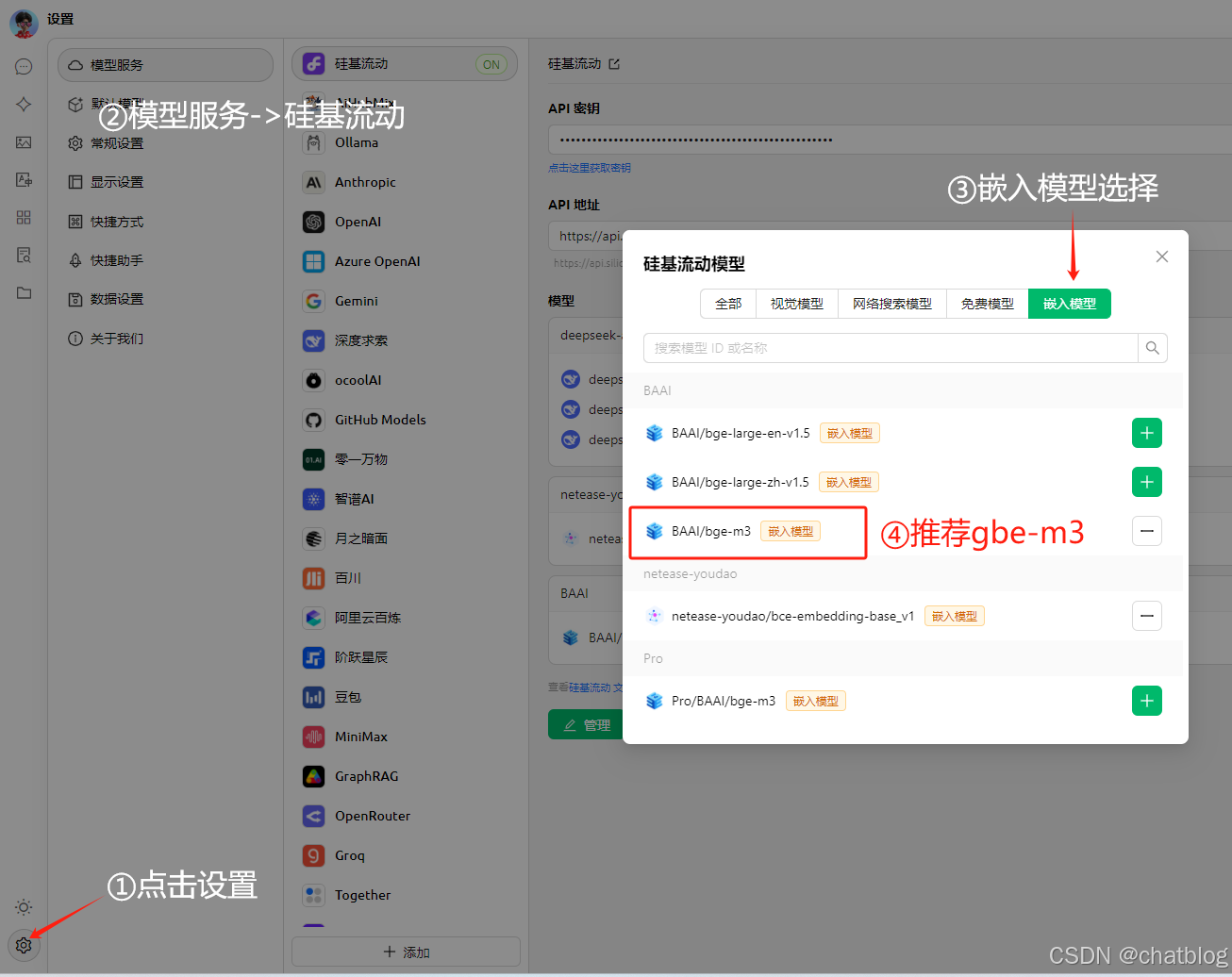Open the knowledge base sidebar icon

click(24, 255)
